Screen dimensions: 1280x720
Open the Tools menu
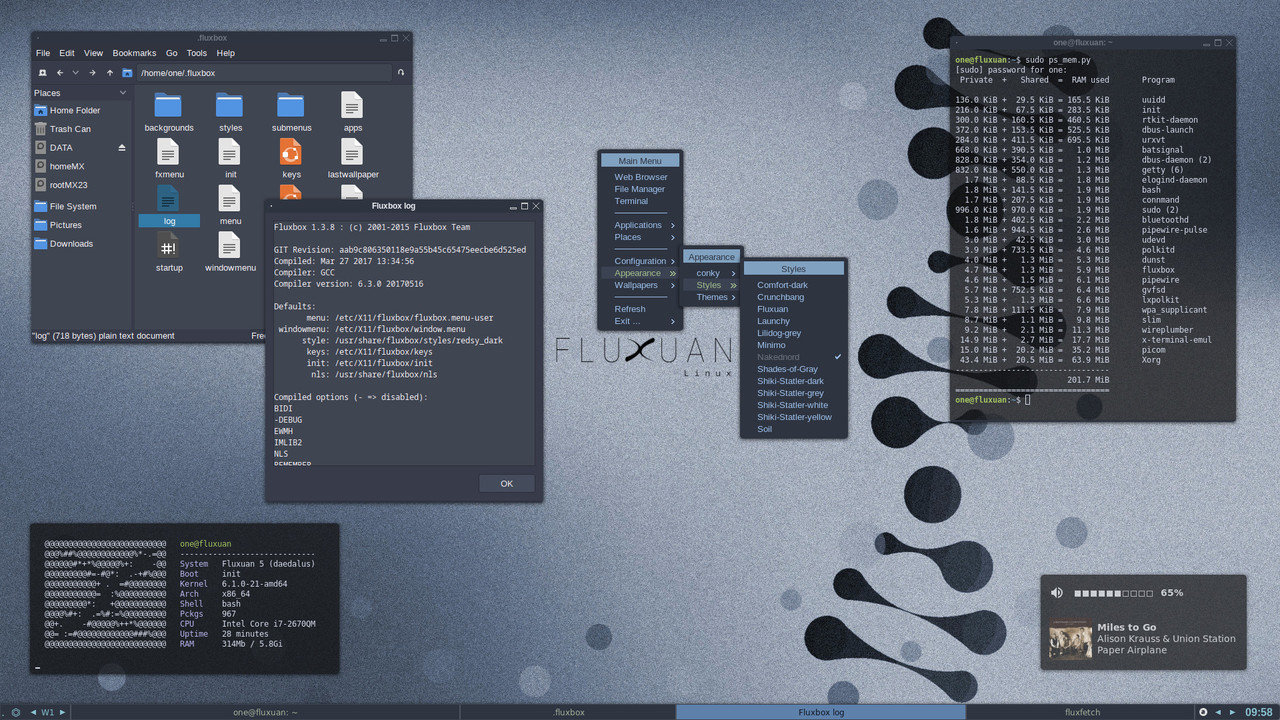[x=196, y=53]
